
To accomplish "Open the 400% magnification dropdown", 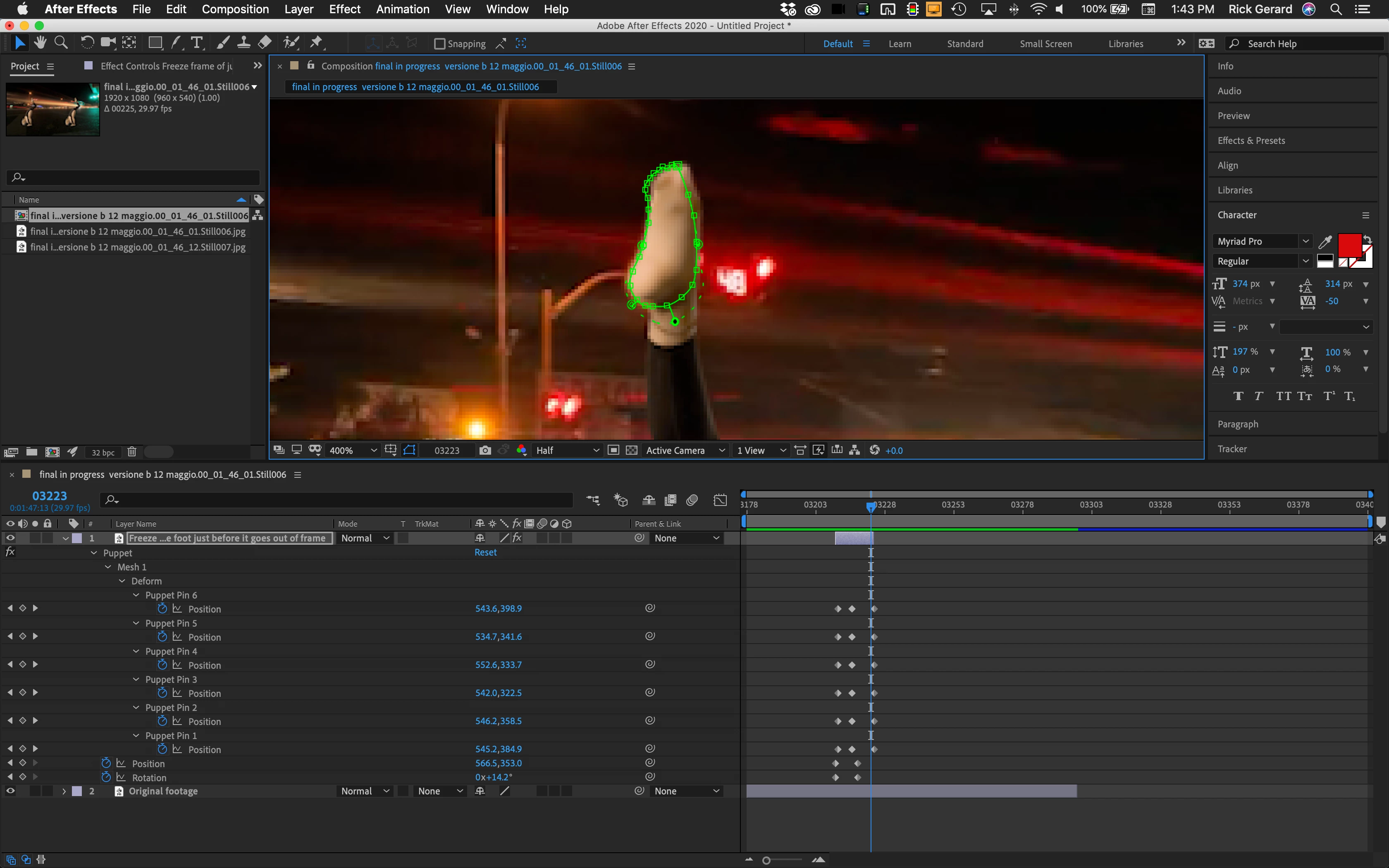I will point(352,450).
